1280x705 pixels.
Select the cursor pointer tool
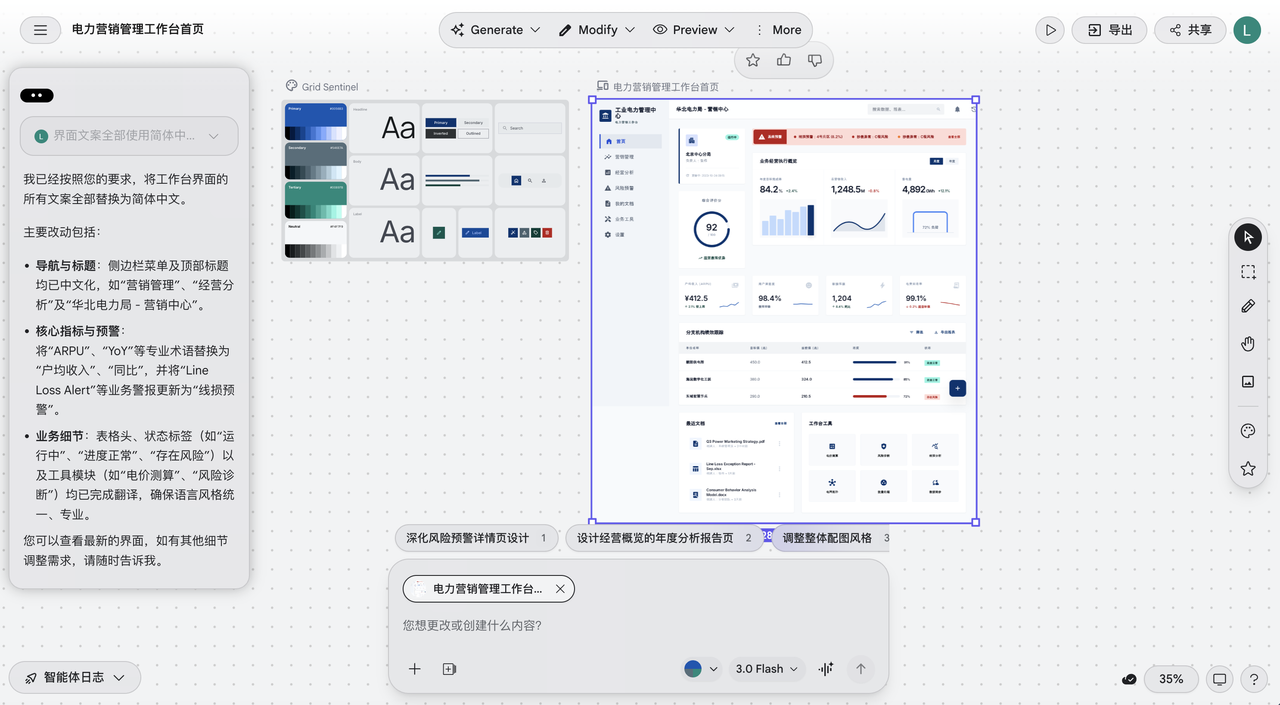1248,237
